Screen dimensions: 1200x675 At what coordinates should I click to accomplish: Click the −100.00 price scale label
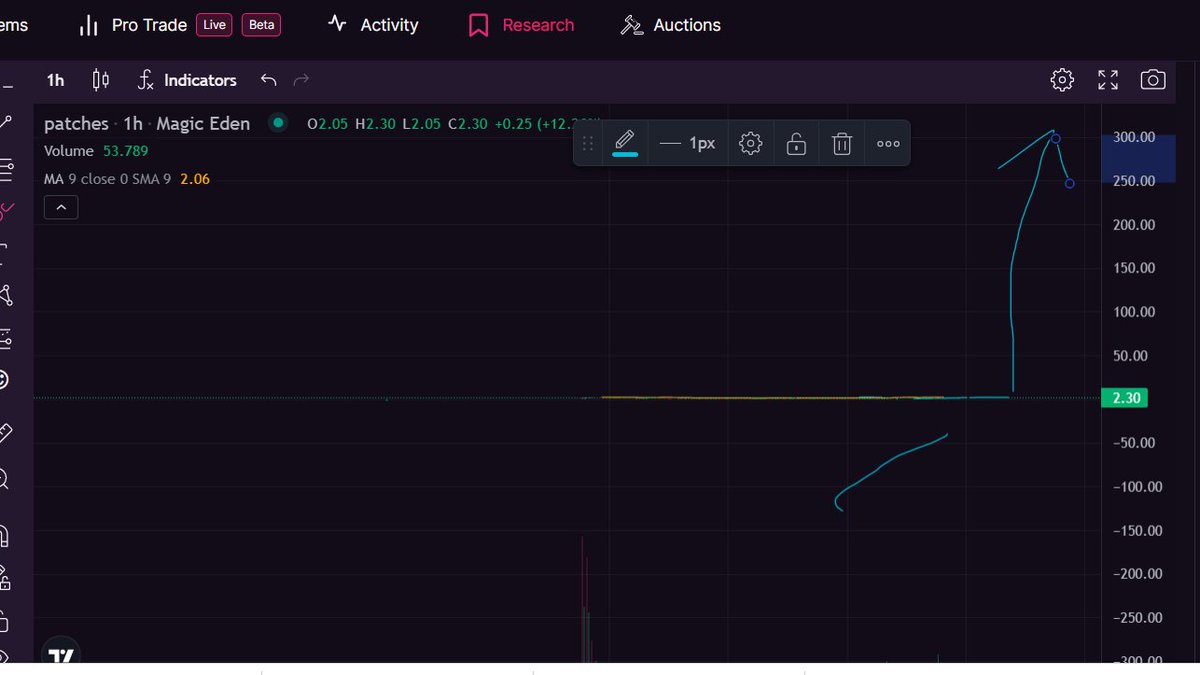click(1137, 487)
